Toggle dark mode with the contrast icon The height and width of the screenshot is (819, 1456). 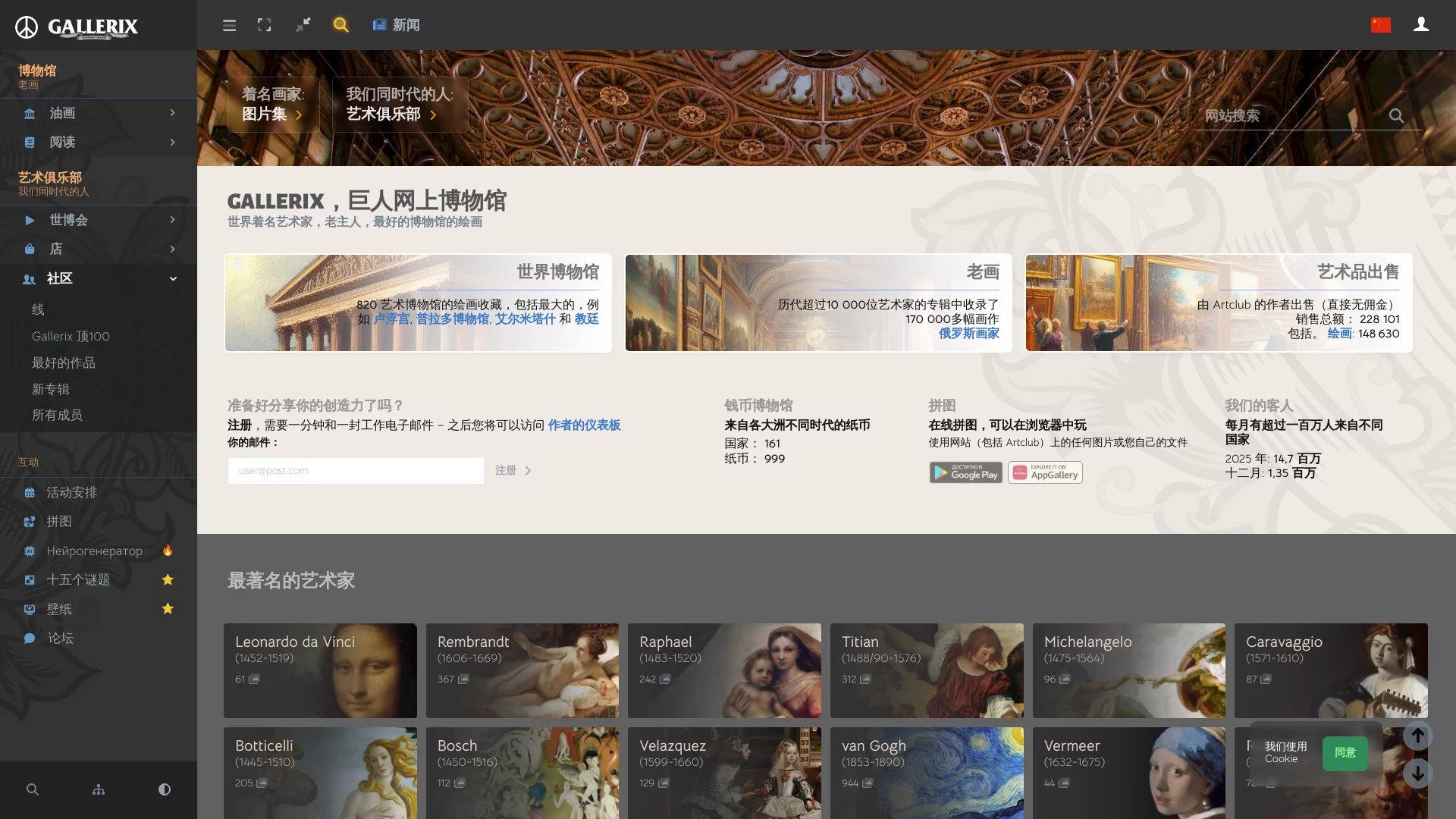tap(164, 789)
